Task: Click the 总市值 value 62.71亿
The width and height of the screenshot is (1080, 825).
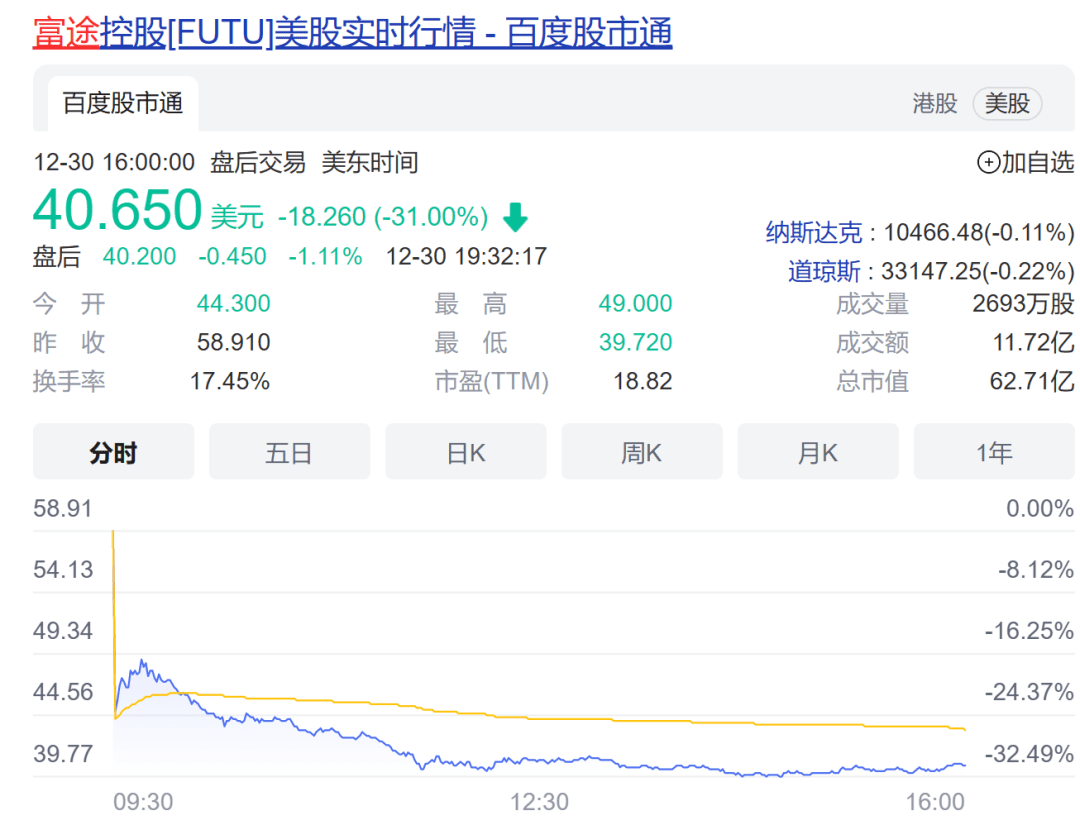Action: click(1031, 381)
